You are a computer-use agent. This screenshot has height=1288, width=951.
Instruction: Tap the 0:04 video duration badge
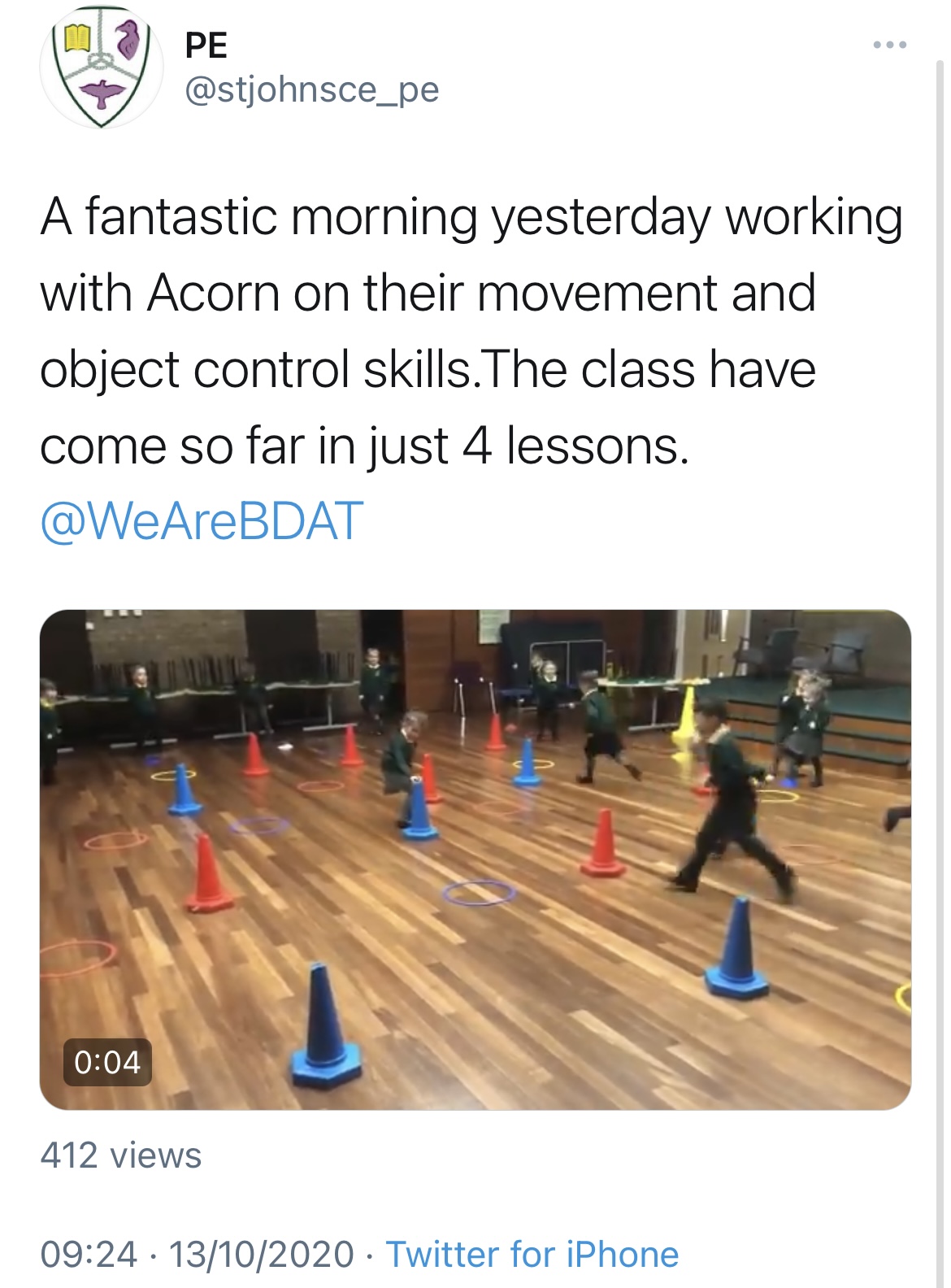[x=107, y=1062]
